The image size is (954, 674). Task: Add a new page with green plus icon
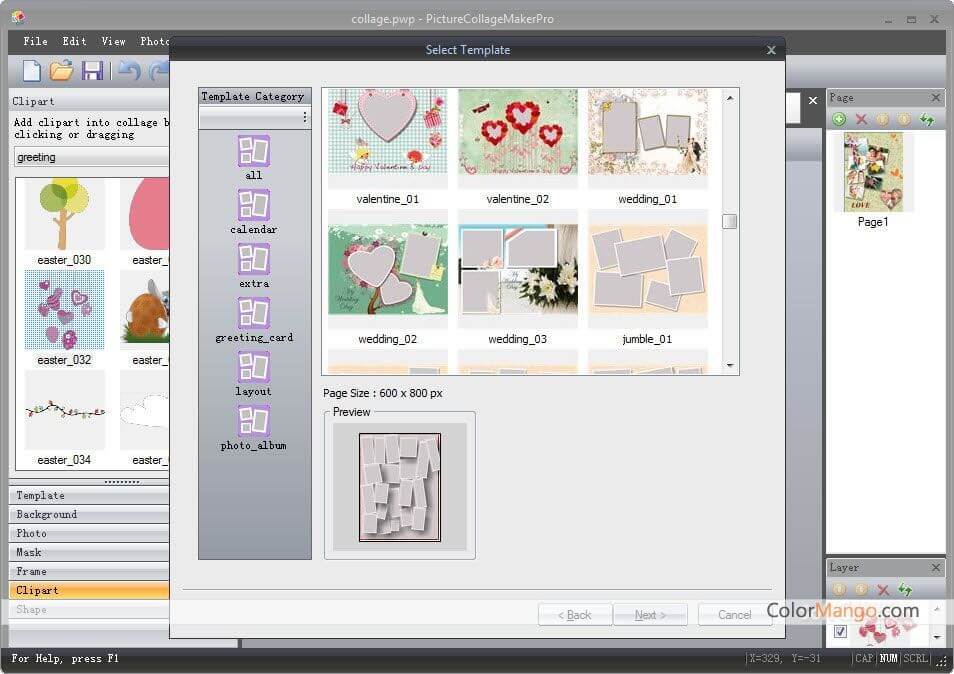click(840, 119)
